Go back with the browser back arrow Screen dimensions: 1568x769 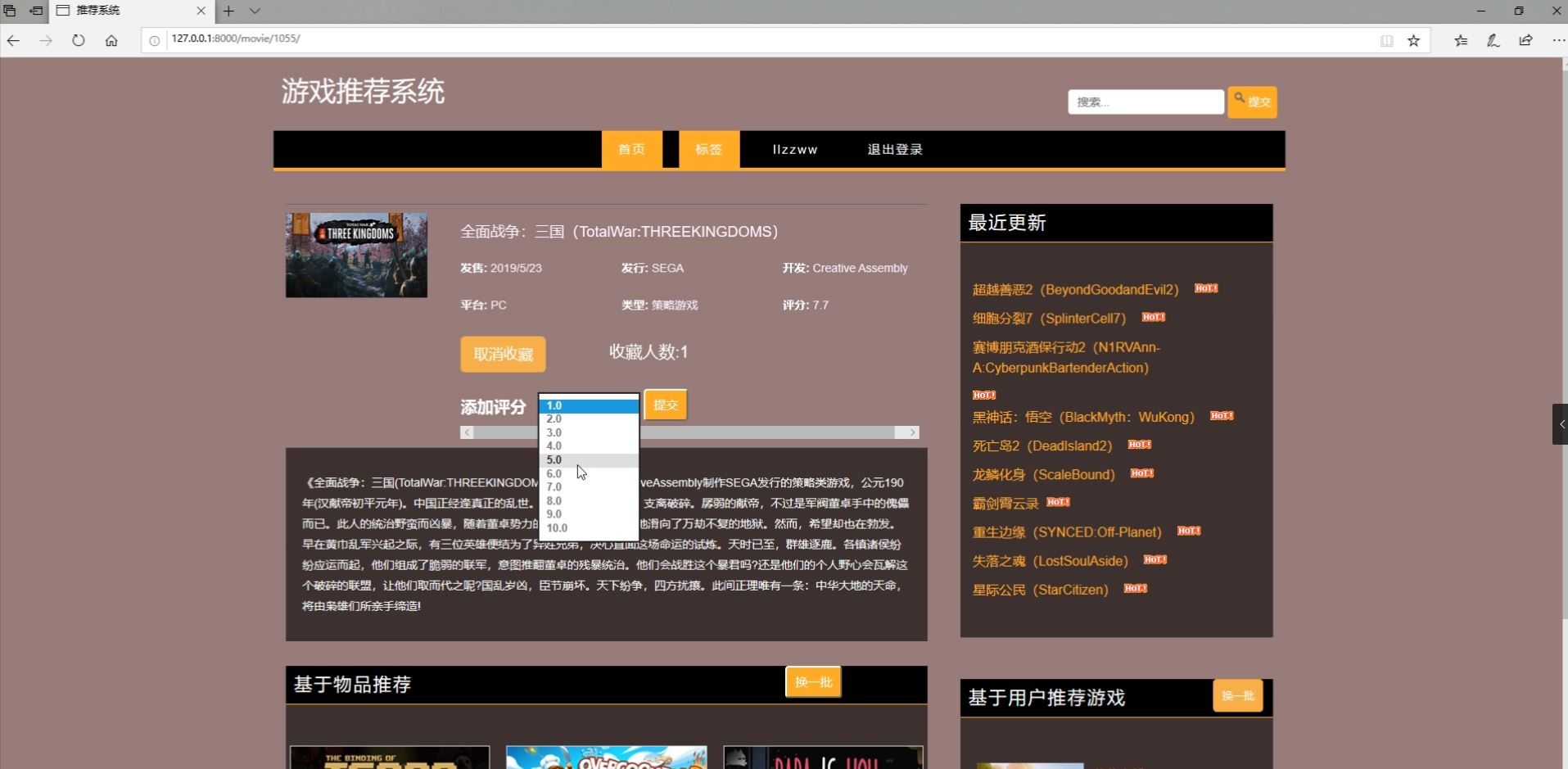click(14, 40)
